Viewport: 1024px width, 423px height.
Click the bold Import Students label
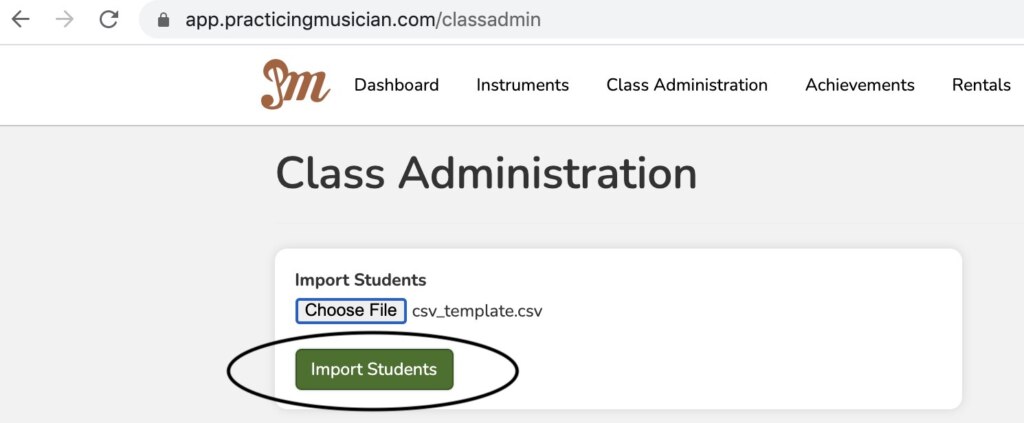(x=360, y=280)
